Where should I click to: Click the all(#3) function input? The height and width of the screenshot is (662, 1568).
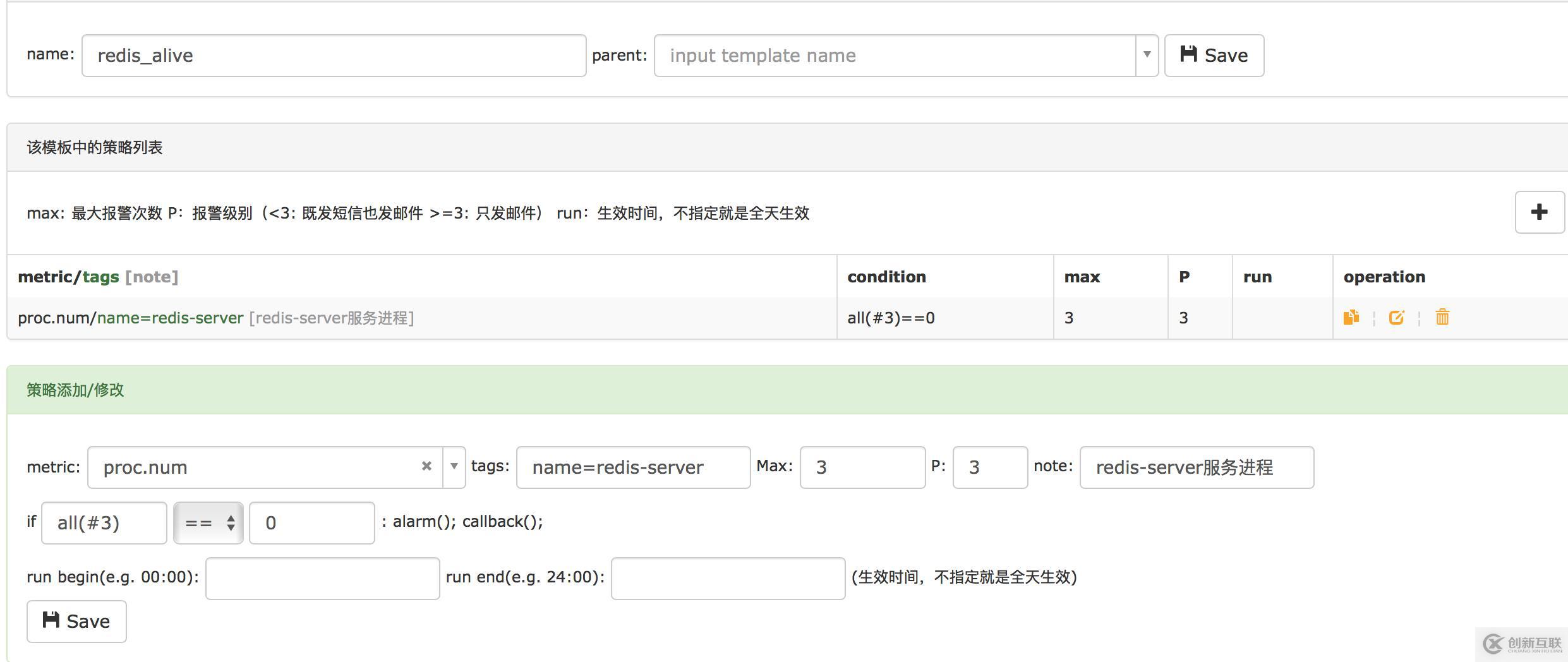(104, 523)
